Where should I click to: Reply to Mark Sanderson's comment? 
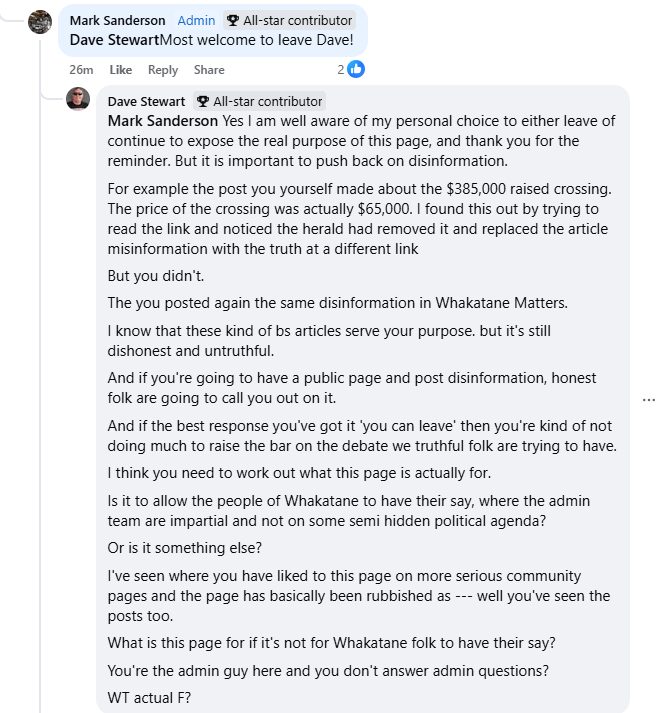pos(163,70)
